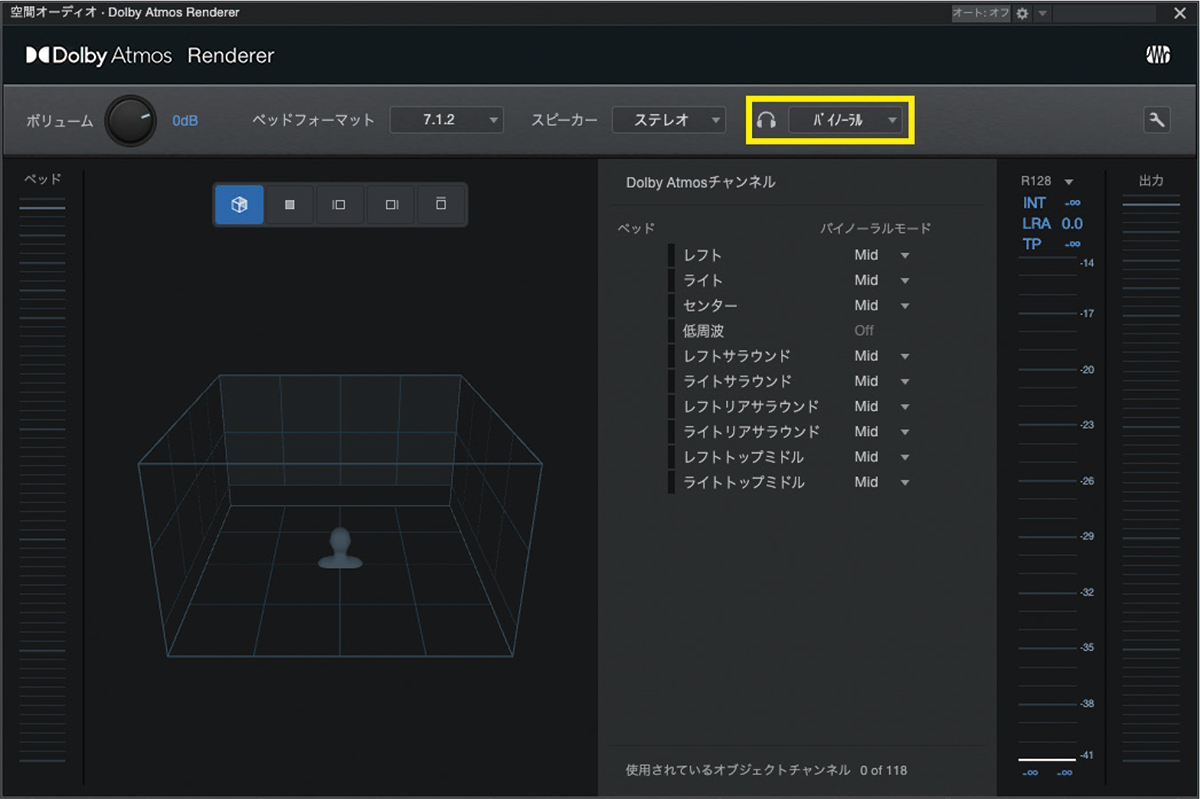Click the オート:オフ indicator in title bar

pyautogui.click(x=979, y=12)
